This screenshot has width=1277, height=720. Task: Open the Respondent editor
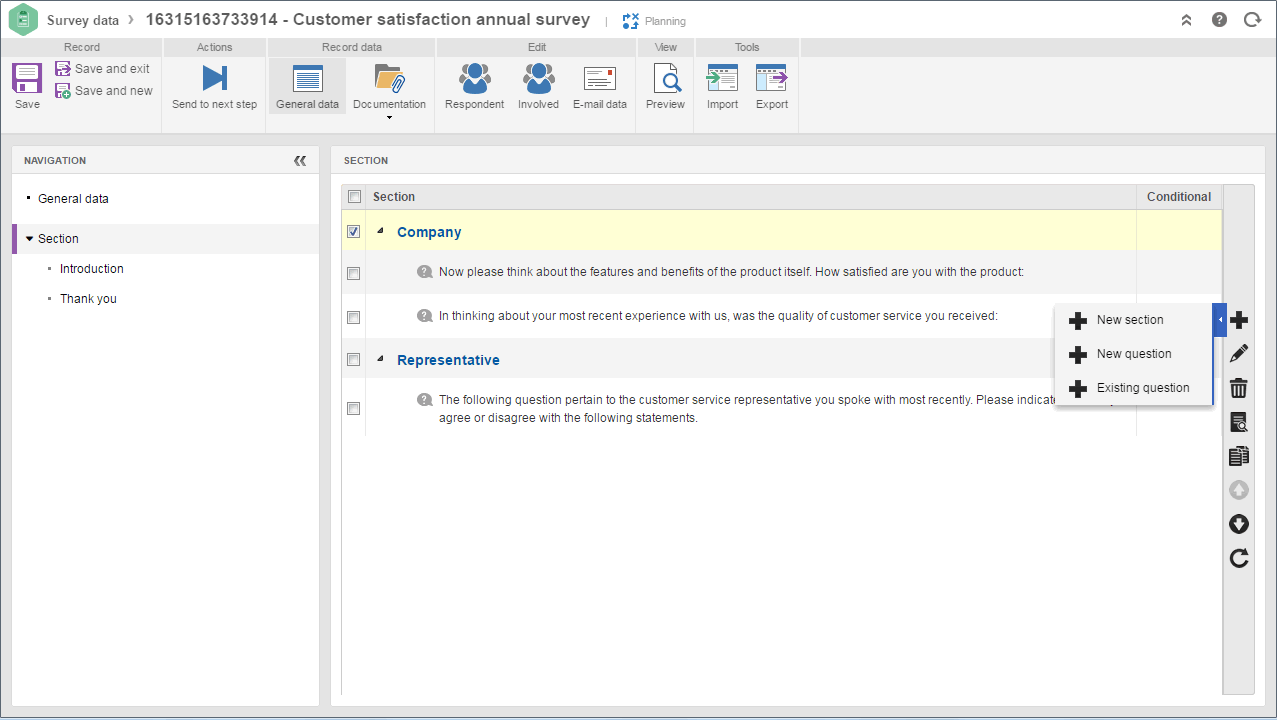point(474,86)
